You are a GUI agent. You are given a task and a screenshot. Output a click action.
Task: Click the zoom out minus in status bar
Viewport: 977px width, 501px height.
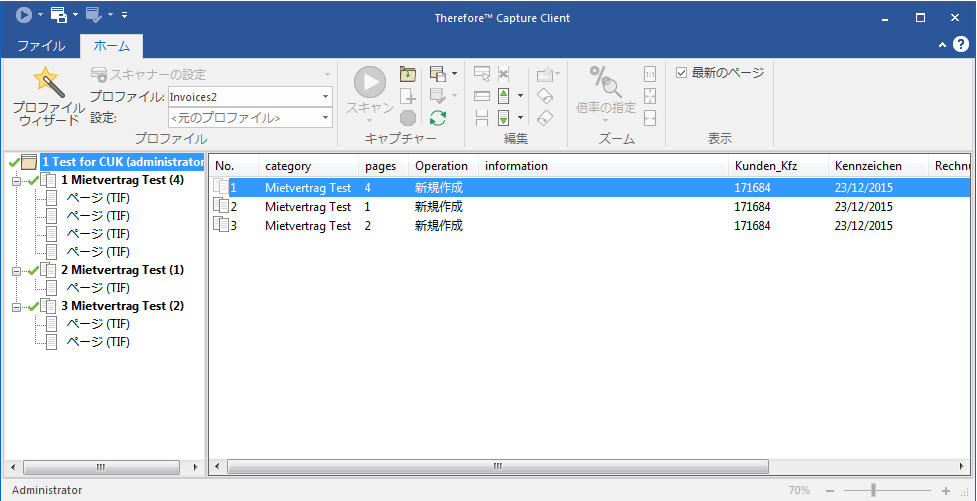point(829,490)
